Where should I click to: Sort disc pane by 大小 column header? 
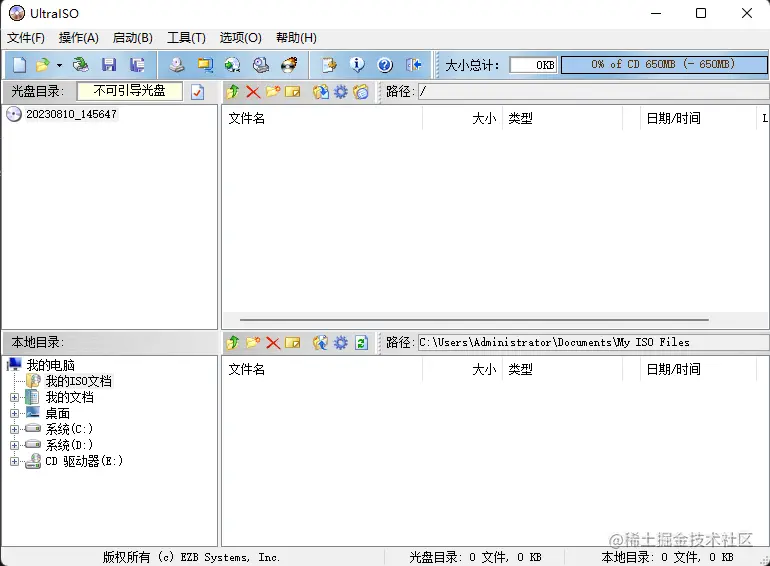tap(463, 118)
